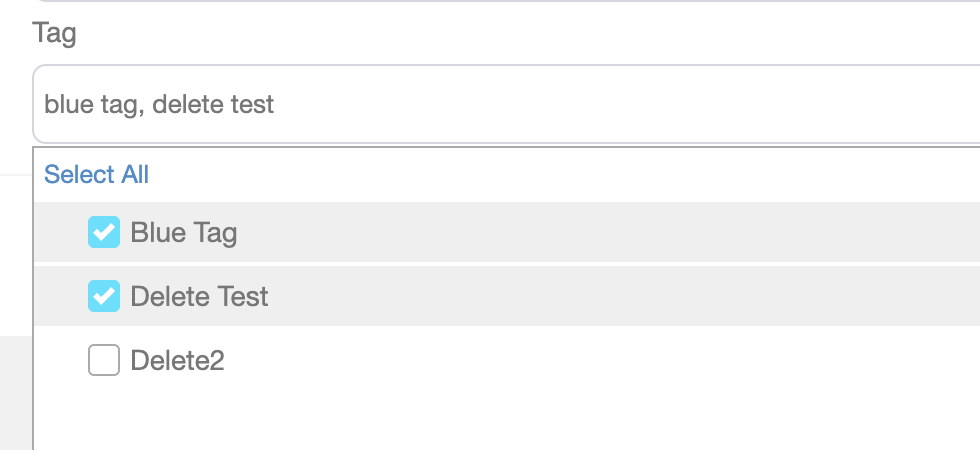Select the Delete Test option label
The height and width of the screenshot is (450, 980).
[x=200, y=296]
